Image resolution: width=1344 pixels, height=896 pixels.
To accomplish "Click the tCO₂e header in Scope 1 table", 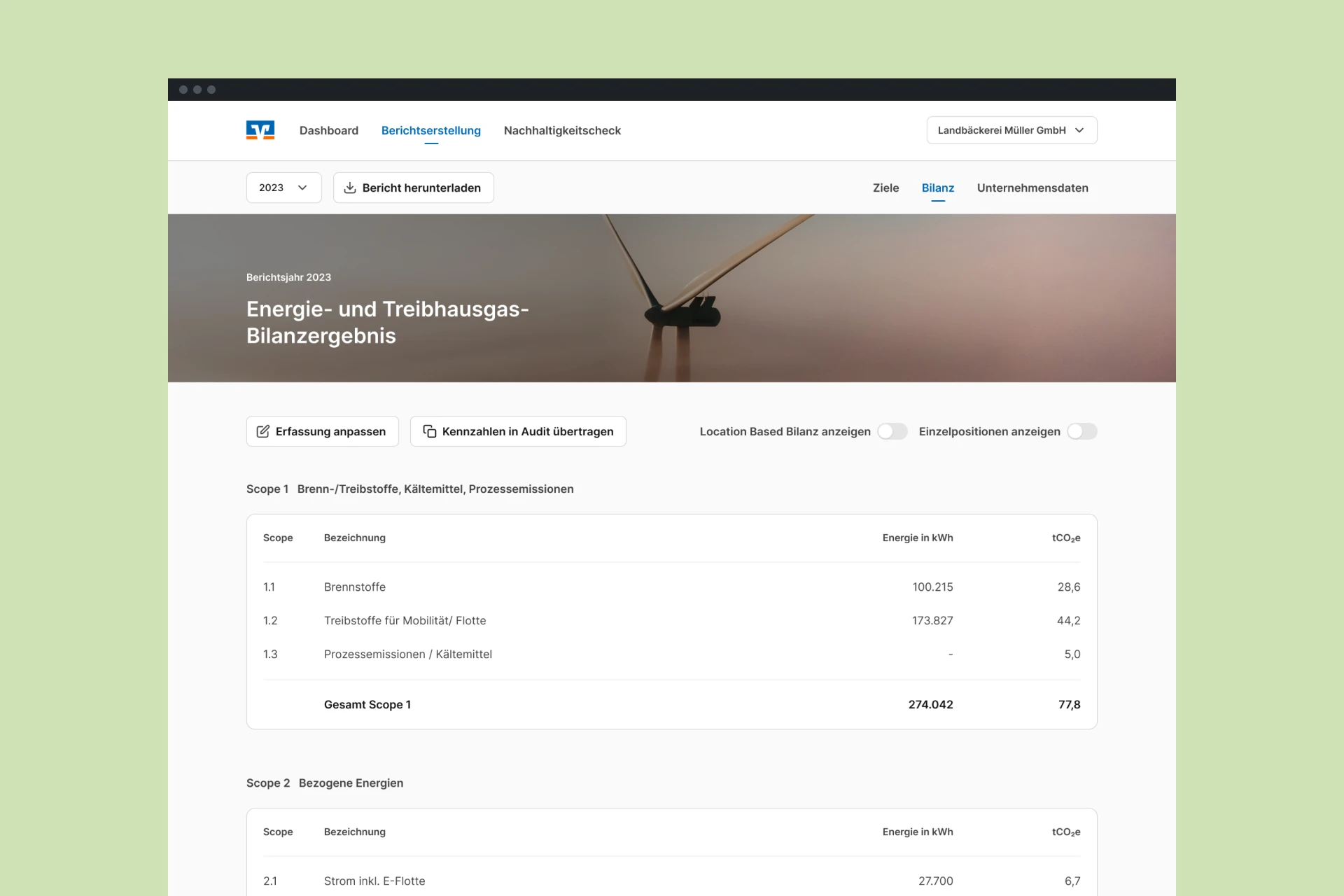I will click(1066, 538).
